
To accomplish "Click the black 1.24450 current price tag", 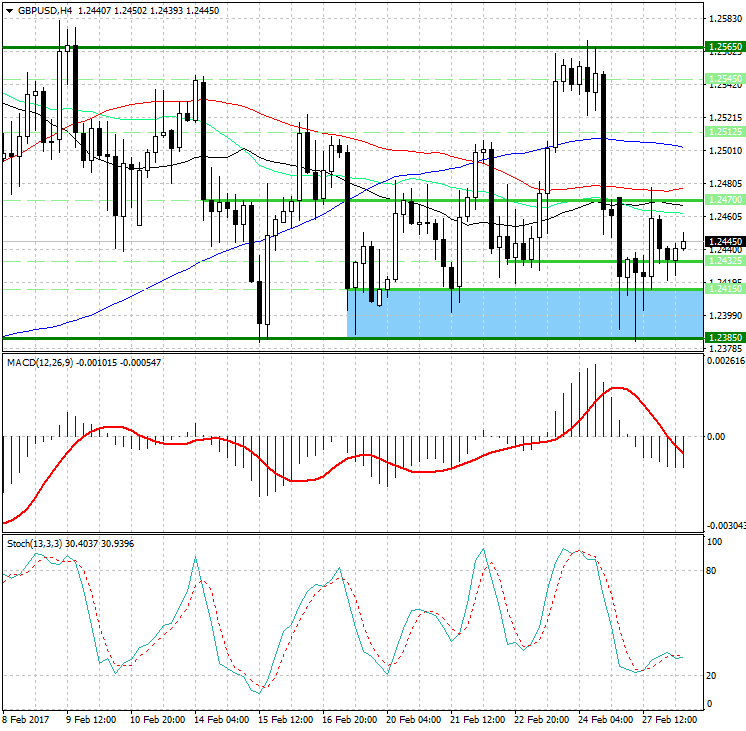I will 723,242.
